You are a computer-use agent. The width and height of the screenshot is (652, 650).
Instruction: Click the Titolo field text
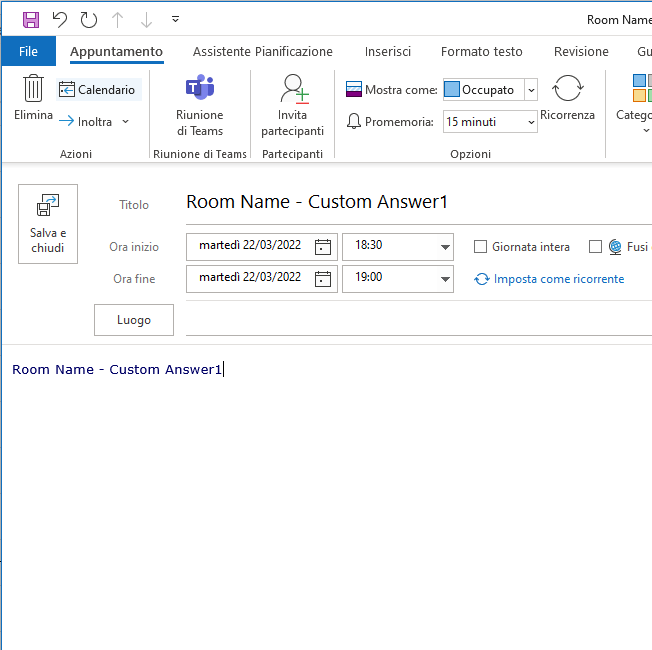pos(317,202)
